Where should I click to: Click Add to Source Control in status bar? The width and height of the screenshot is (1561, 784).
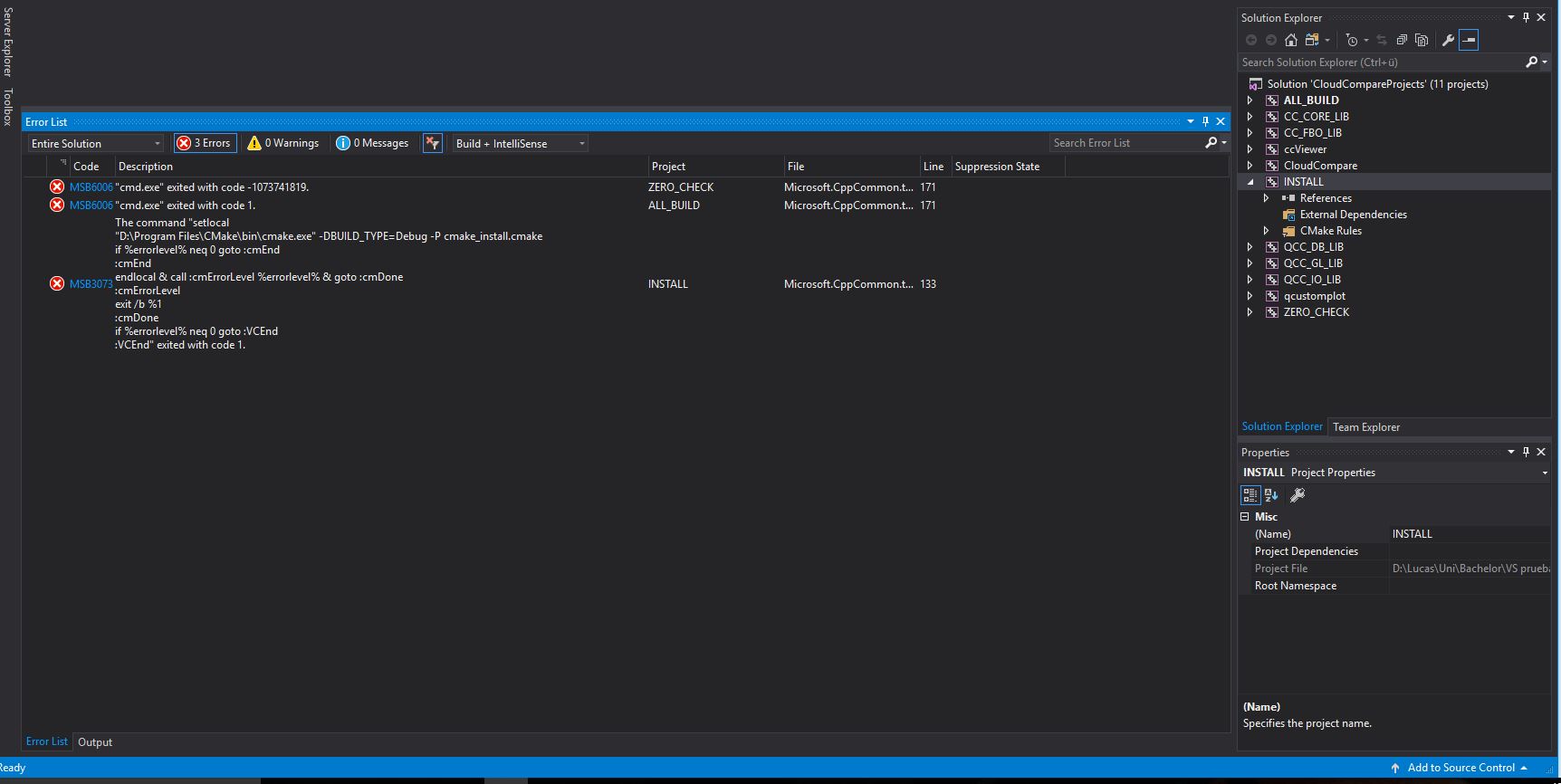[x=1460, y=768]
